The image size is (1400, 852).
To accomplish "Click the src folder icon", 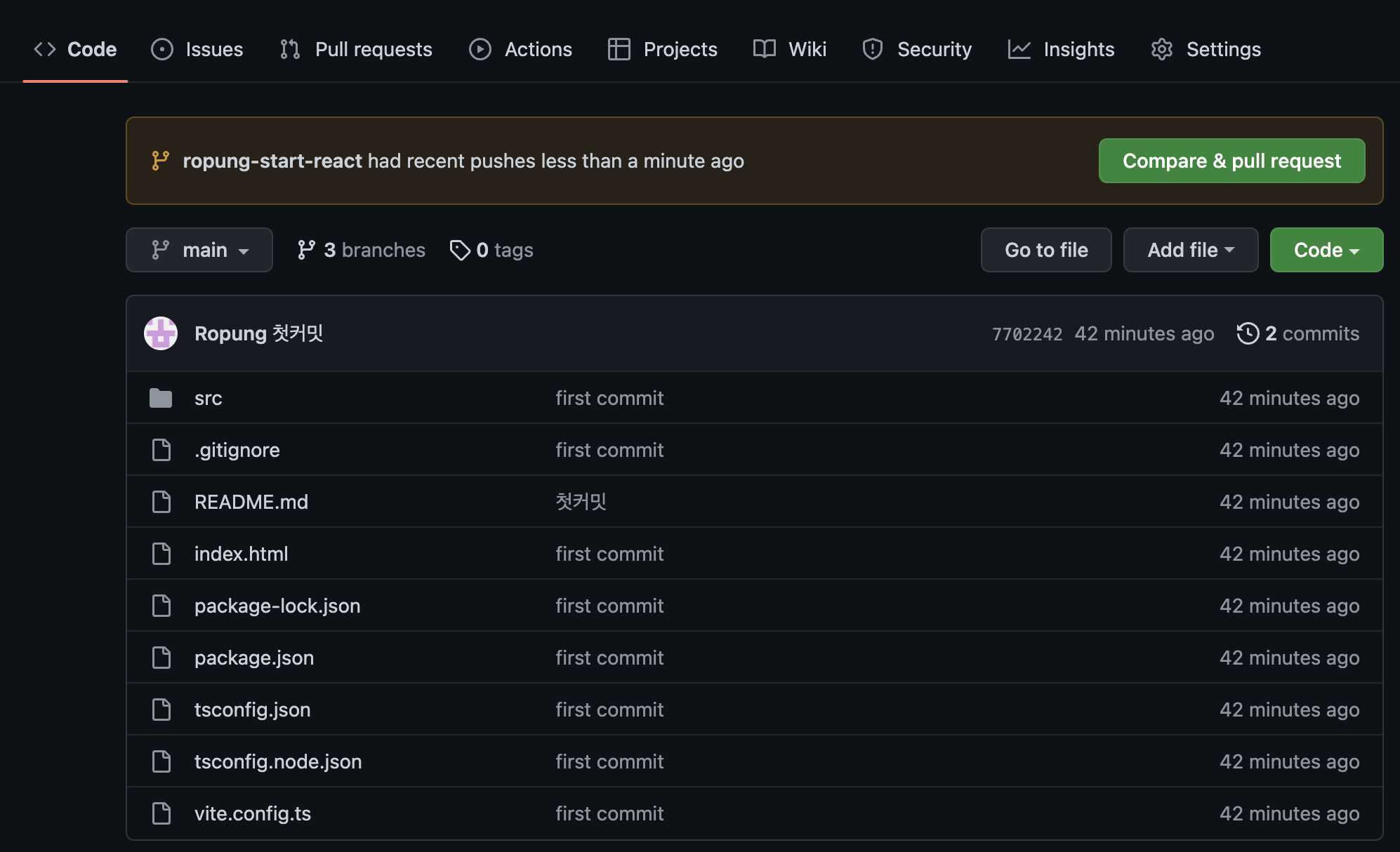I will [161, 398].
